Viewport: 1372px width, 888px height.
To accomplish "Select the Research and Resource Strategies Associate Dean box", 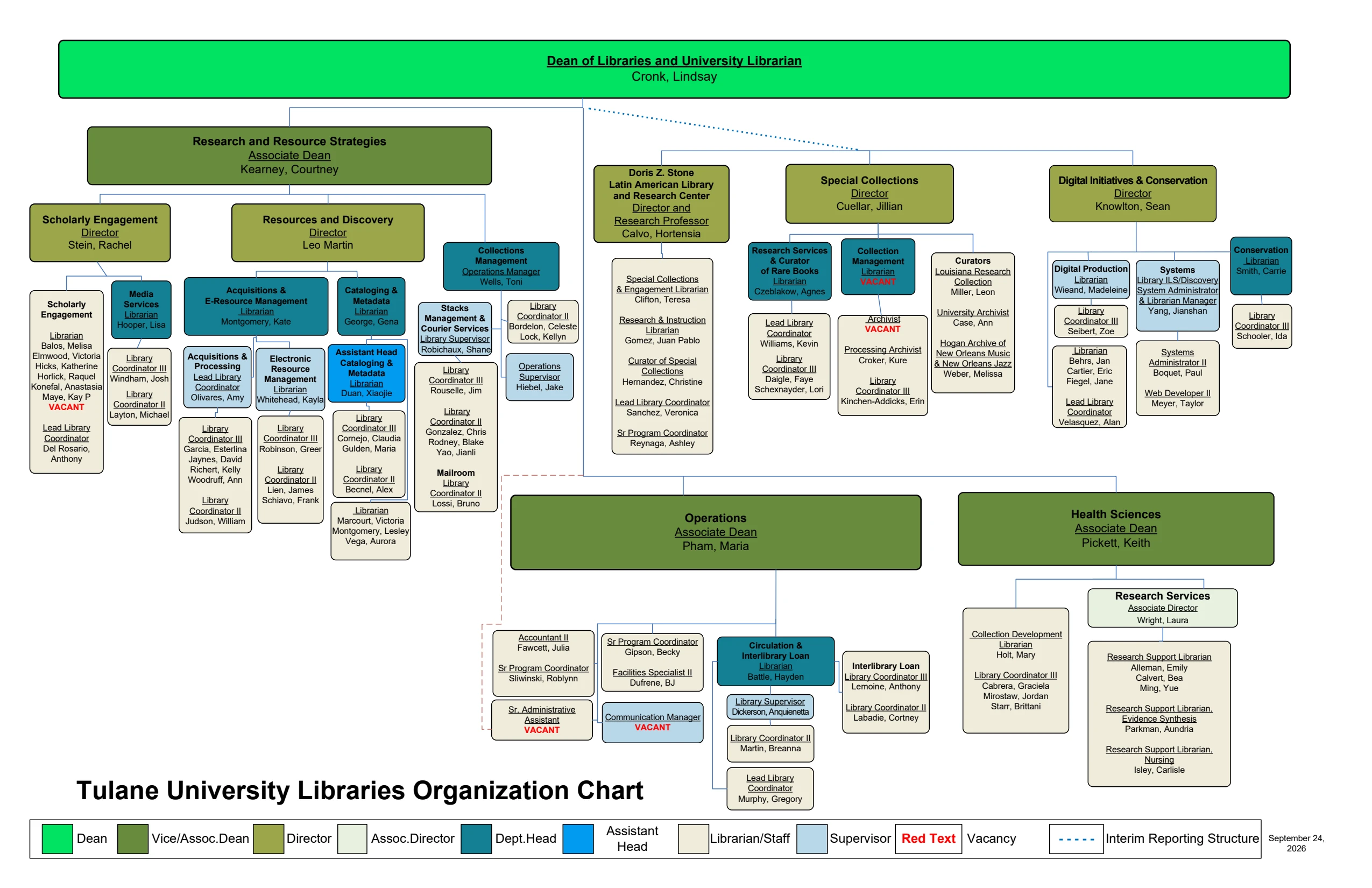I will click(289, 156).
